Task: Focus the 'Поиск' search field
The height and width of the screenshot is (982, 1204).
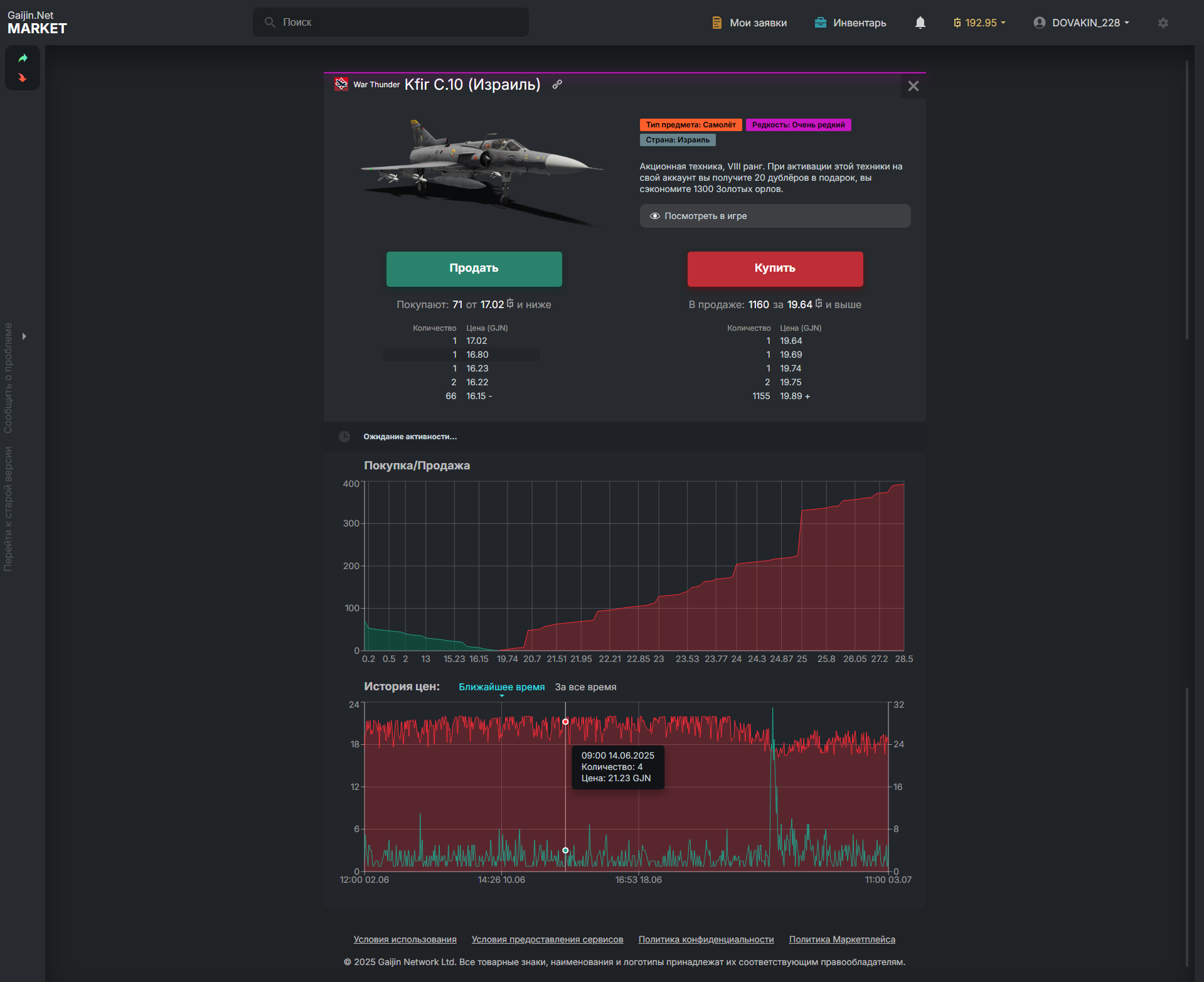Action: 390,22
